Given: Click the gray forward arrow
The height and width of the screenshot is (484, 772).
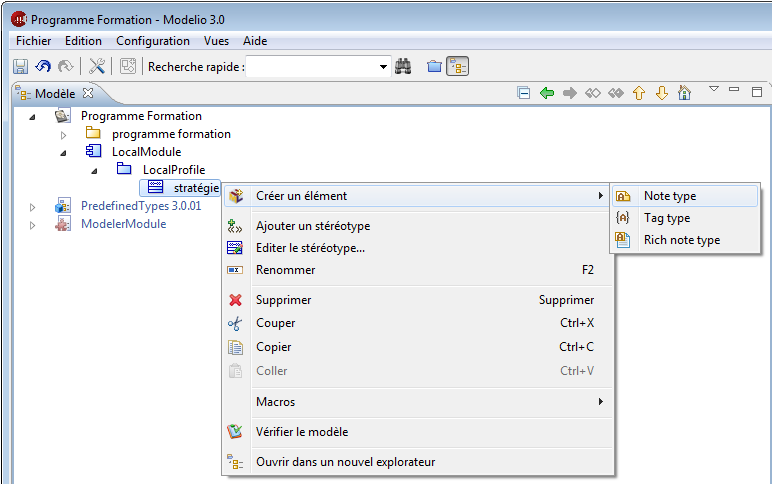Looking at the screenshot, I should [x=570, y=93].
